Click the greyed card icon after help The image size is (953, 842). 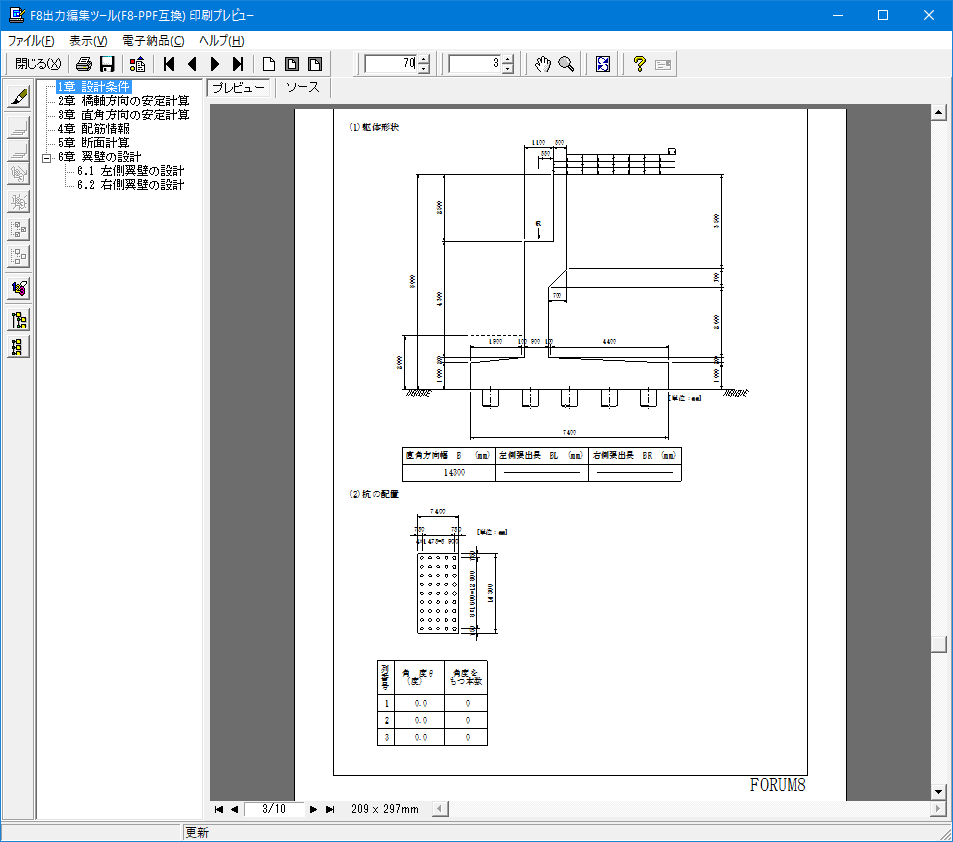[x=663, y=64]
